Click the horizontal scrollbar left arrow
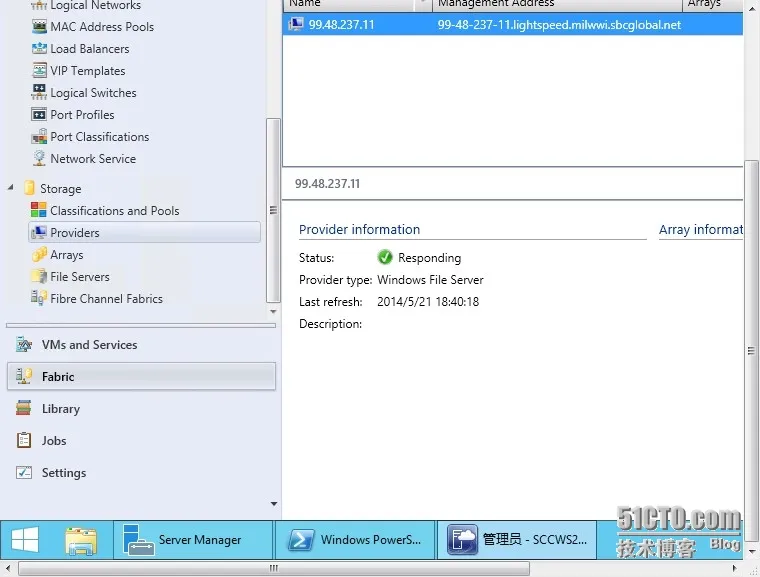This screenshot has width=760, height=577. click(x=7, y=568)
